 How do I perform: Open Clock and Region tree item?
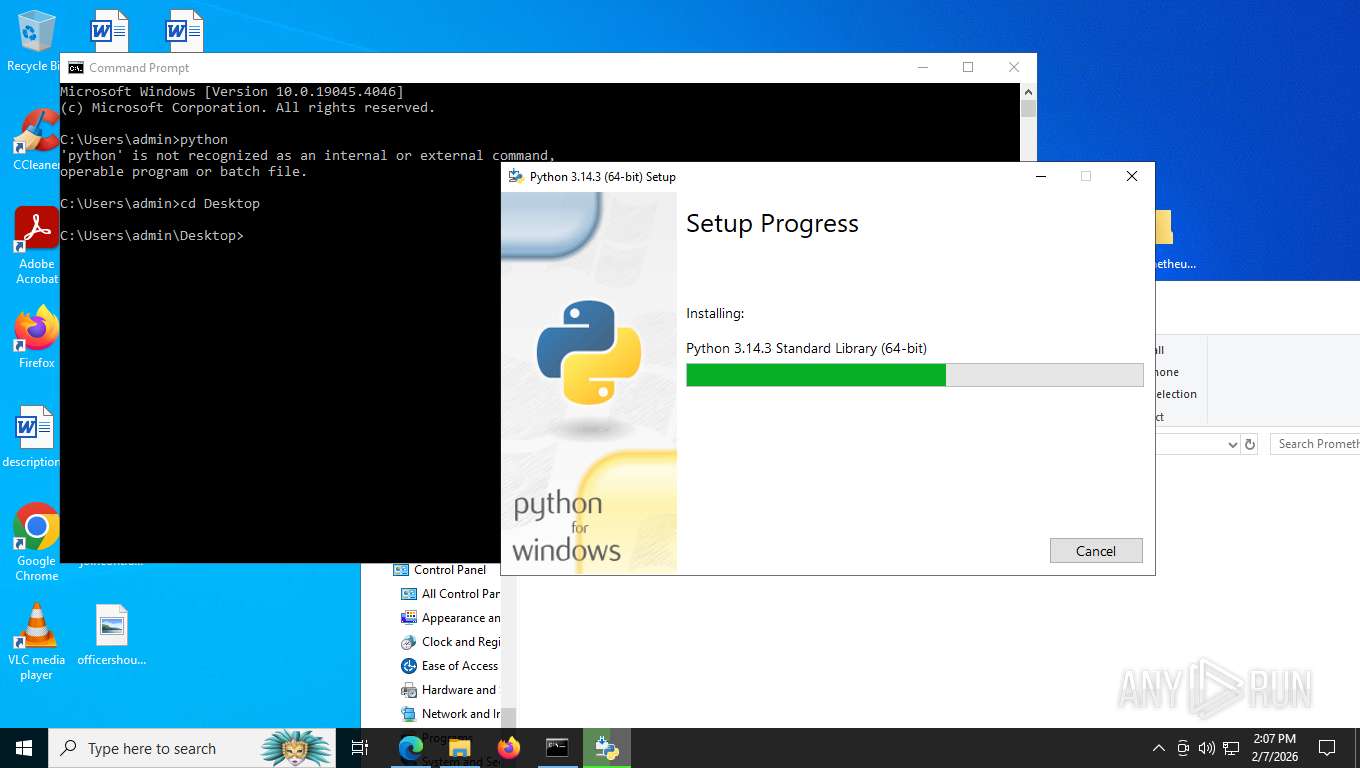pyautogui.click(x=451, y=641)
